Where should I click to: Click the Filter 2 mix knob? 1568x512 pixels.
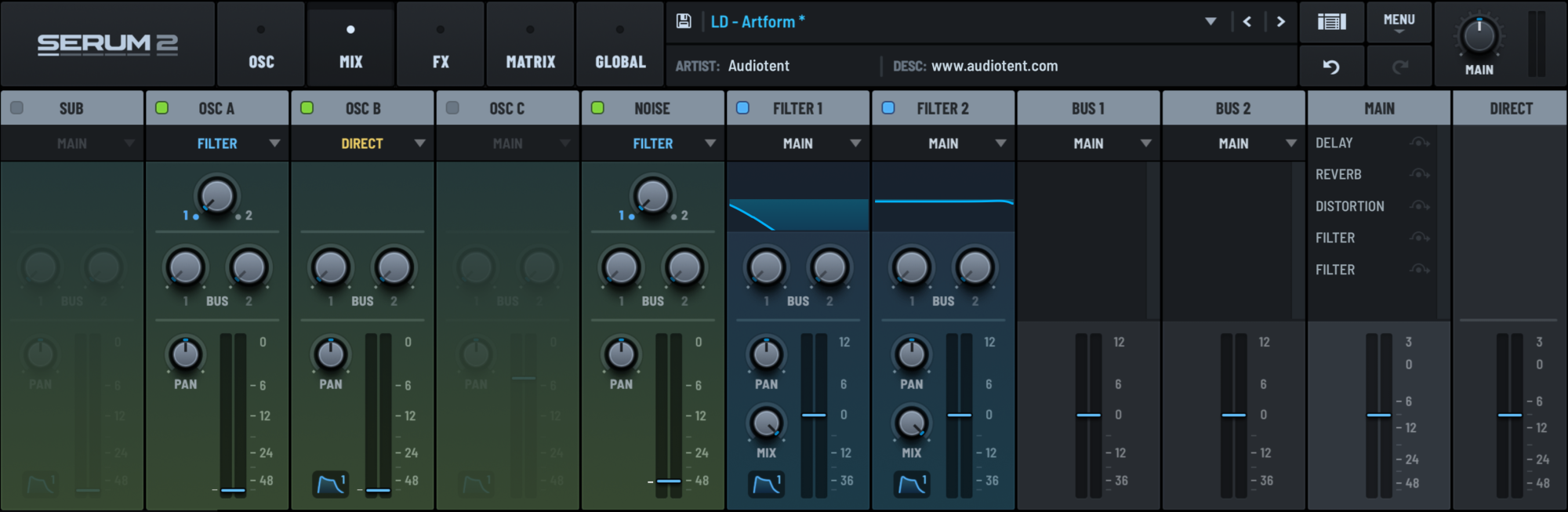[x=912, y=423]
